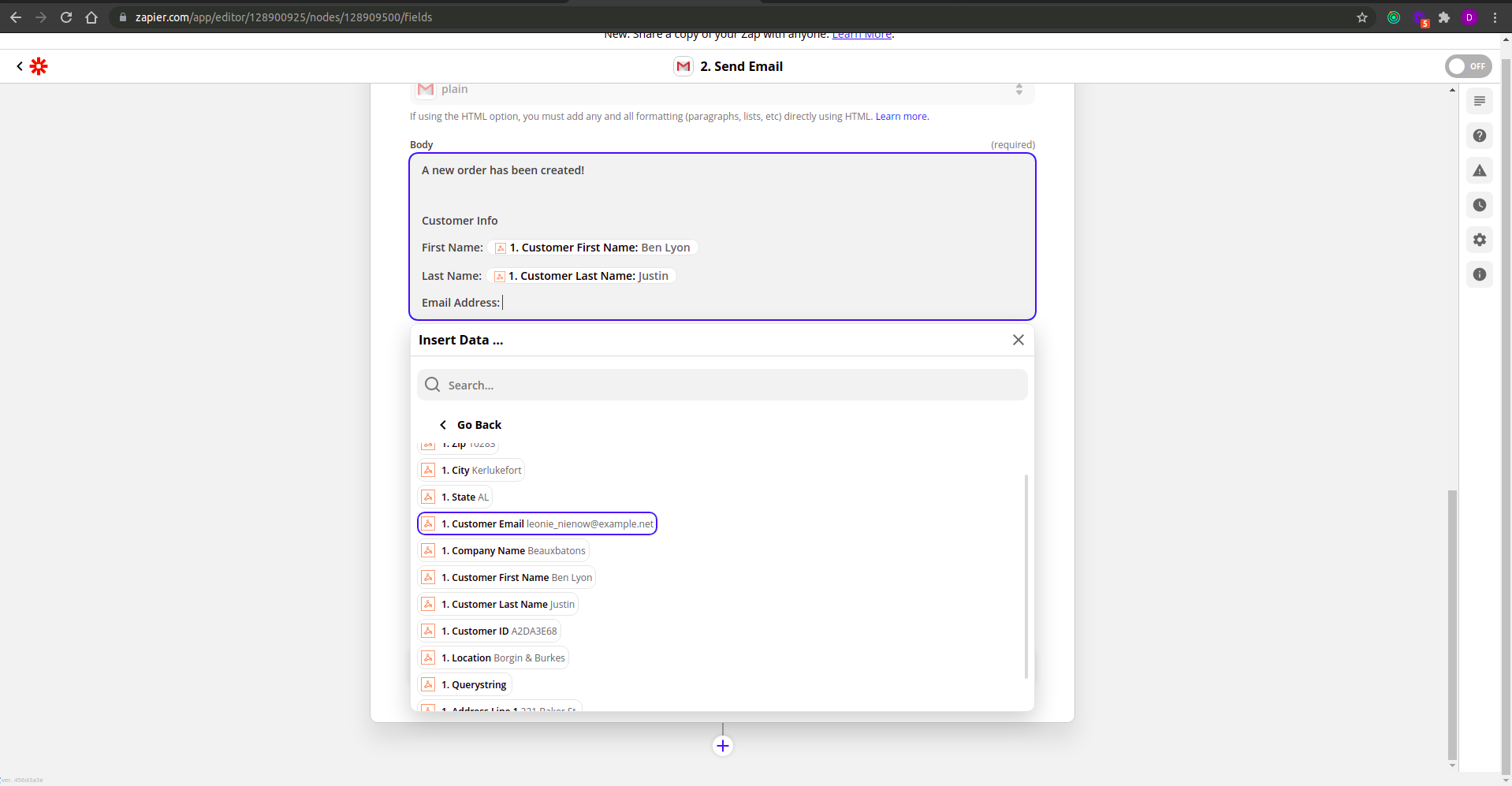Bookmark this page with the star icon
The image size is (1512, 786).
pyautogui.click(x=1362, y=17)
